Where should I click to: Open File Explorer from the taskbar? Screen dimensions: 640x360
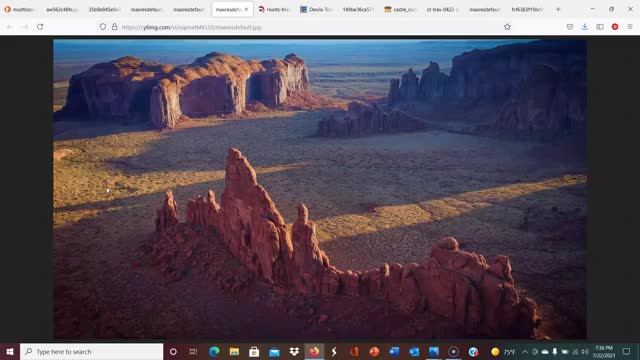[234, 351]
